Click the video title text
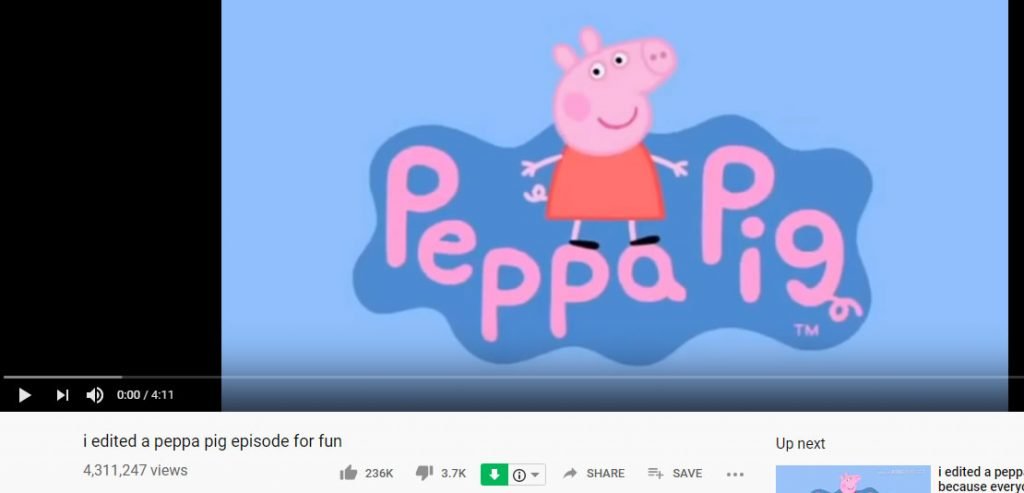Screen dimensions: 1024x493 pos(212,441)
